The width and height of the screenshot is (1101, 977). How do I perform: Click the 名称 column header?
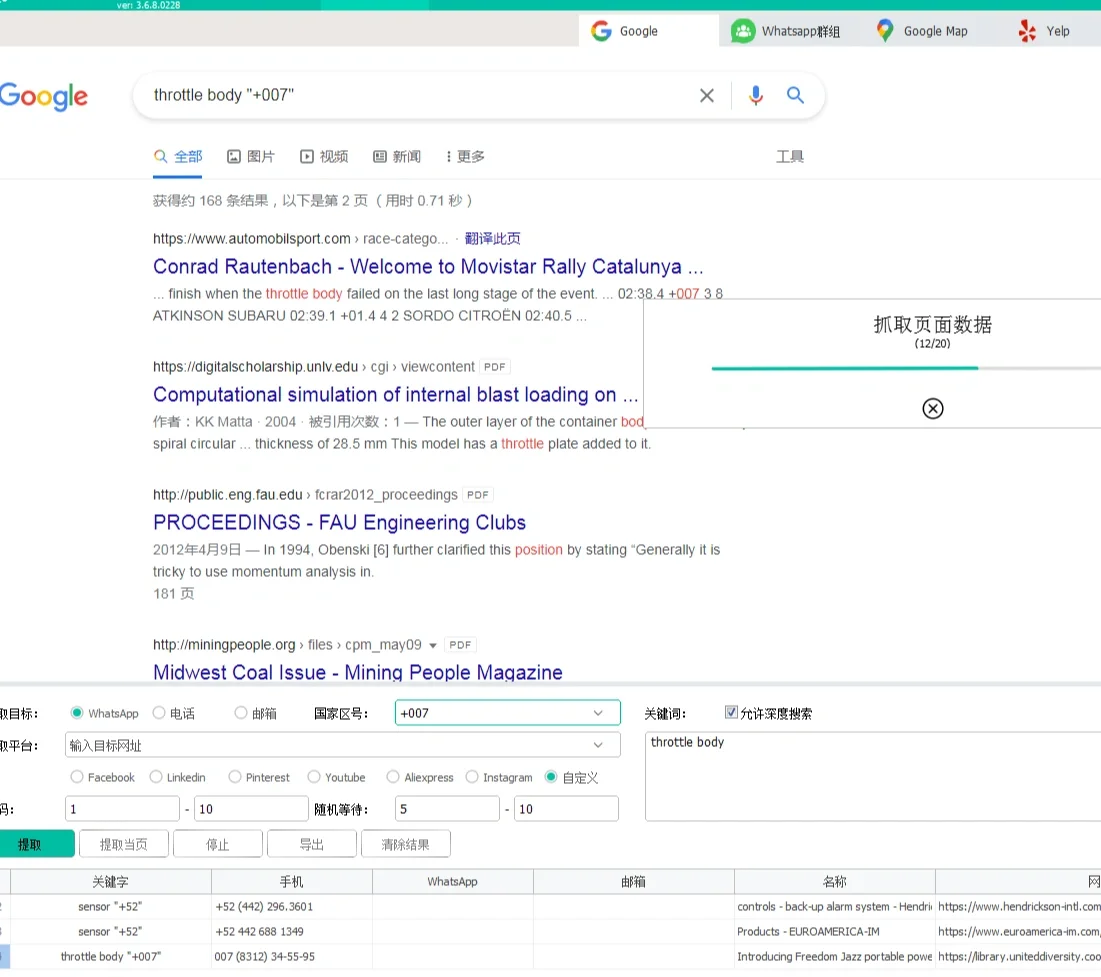pos(834,881)
